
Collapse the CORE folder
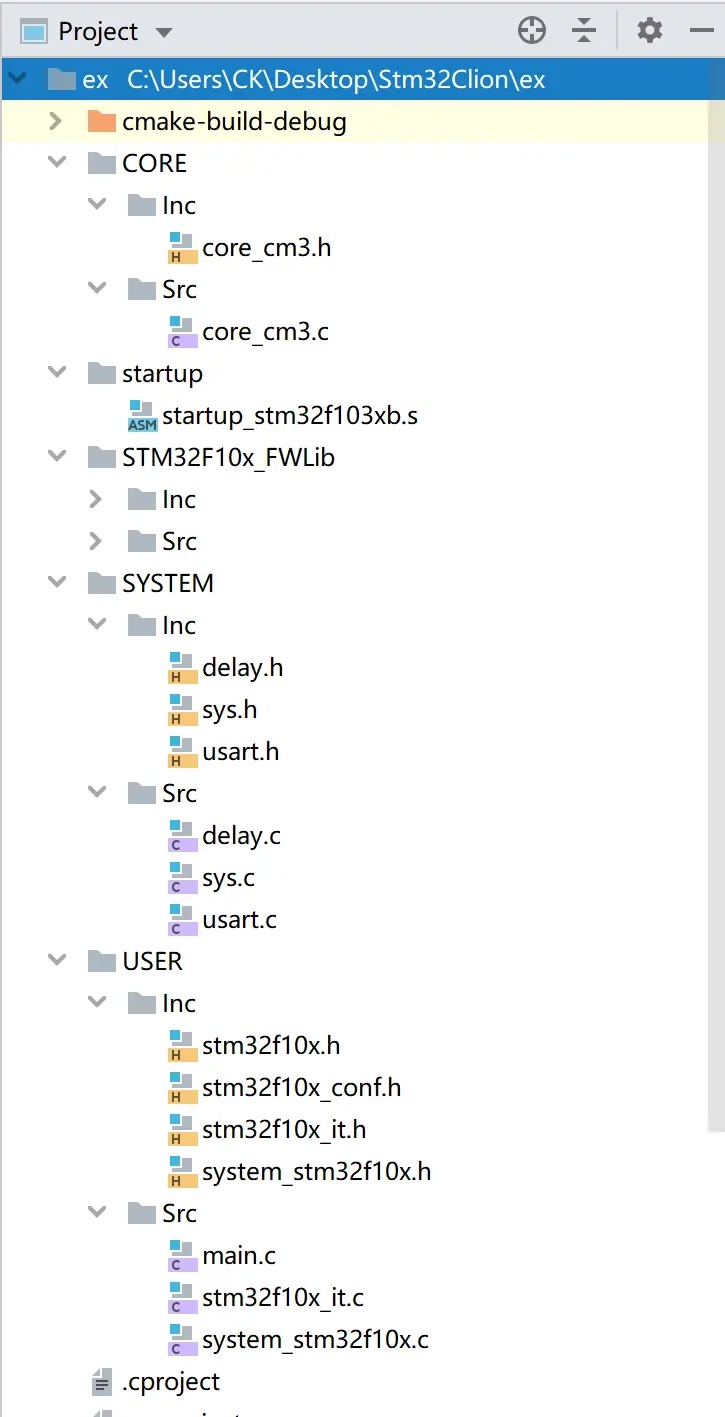pos(56,163)
